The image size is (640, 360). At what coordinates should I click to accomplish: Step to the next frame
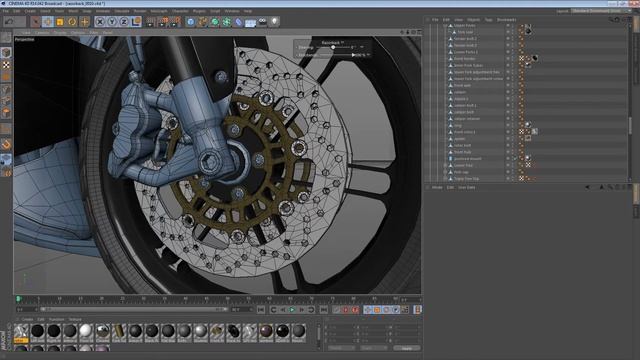click(302, 310)
